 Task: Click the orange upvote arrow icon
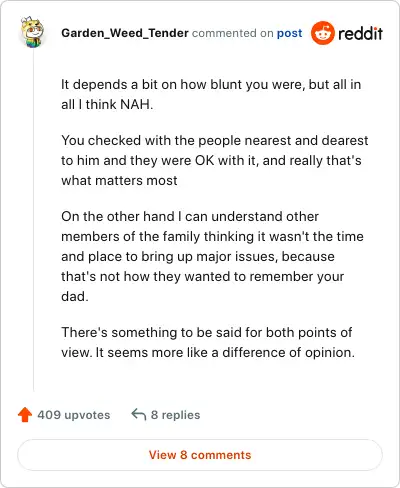pos(25,415)
